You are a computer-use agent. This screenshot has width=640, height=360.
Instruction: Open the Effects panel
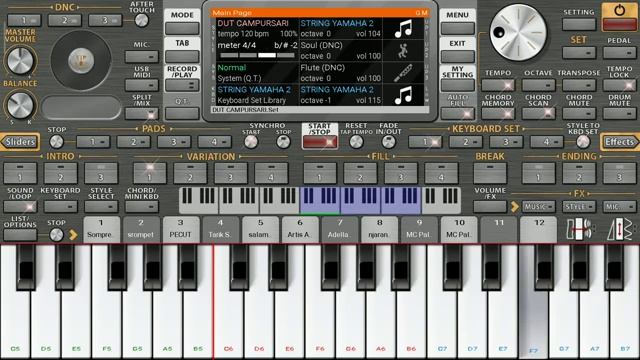[619, 142]
